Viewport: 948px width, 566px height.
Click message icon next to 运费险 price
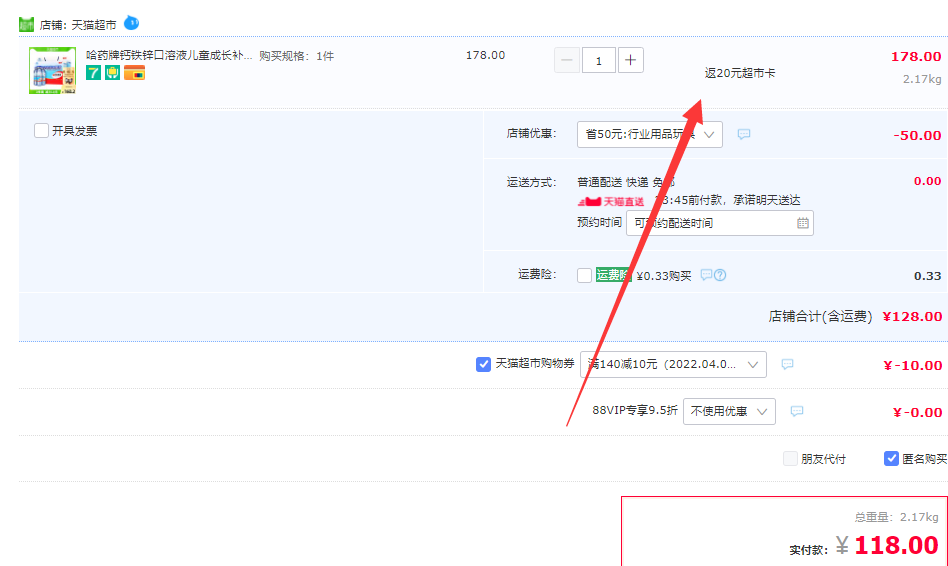[706, 275]
